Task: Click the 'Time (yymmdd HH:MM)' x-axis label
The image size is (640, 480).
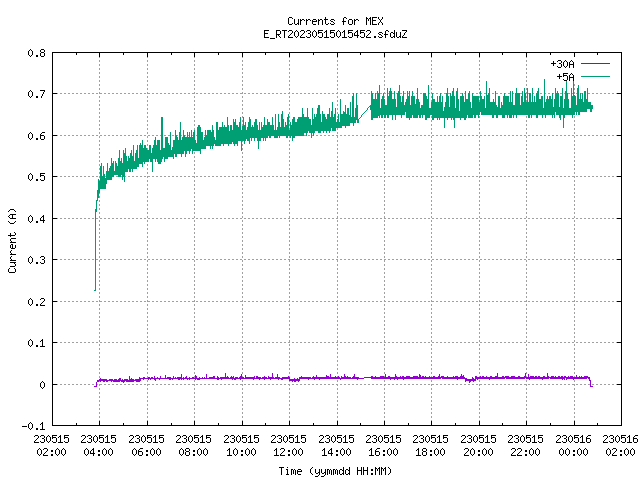Action: [x=335, y=471]
